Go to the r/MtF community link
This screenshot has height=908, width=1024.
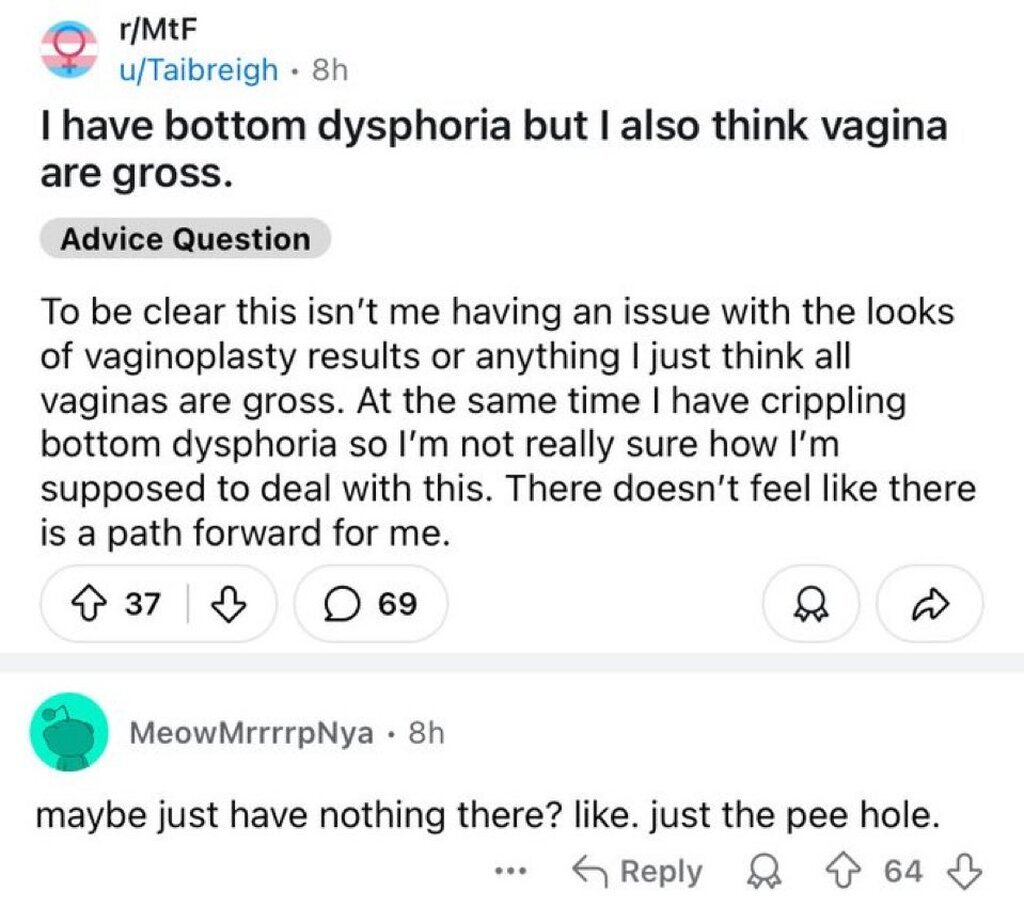(x=144, y=33)
